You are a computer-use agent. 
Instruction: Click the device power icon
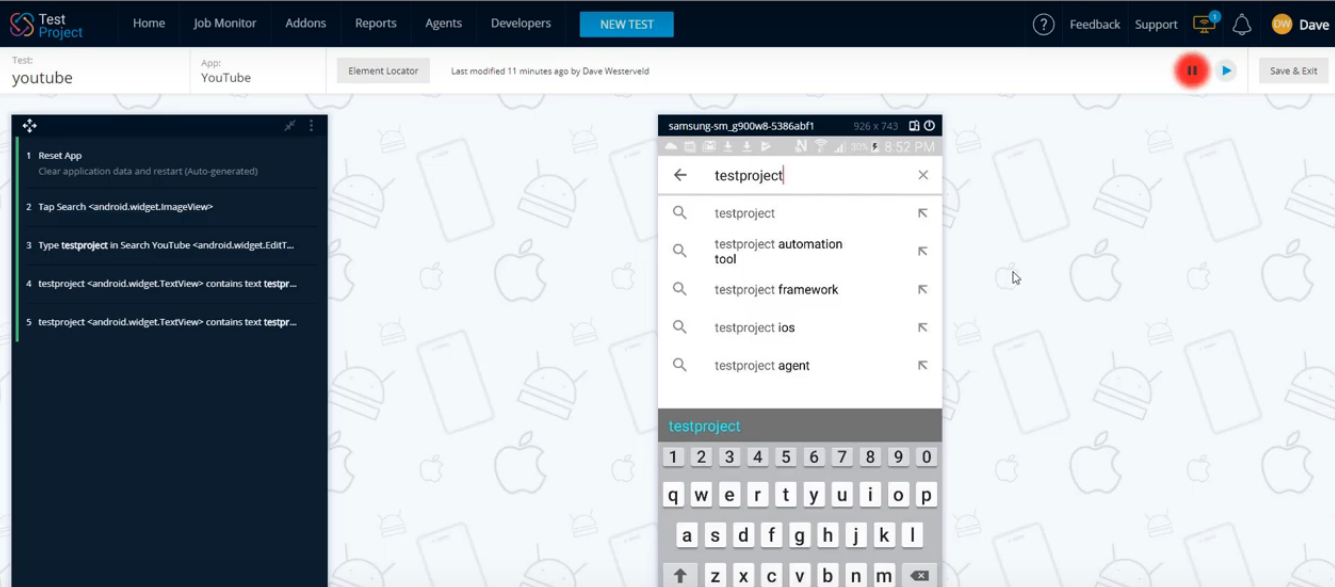coord(929,126)
